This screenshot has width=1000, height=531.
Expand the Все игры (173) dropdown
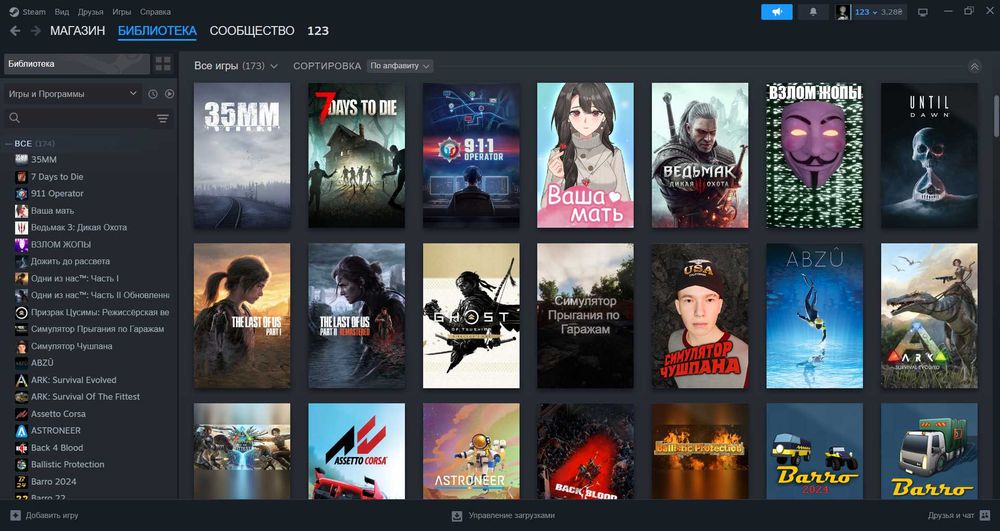pos(236,66)
